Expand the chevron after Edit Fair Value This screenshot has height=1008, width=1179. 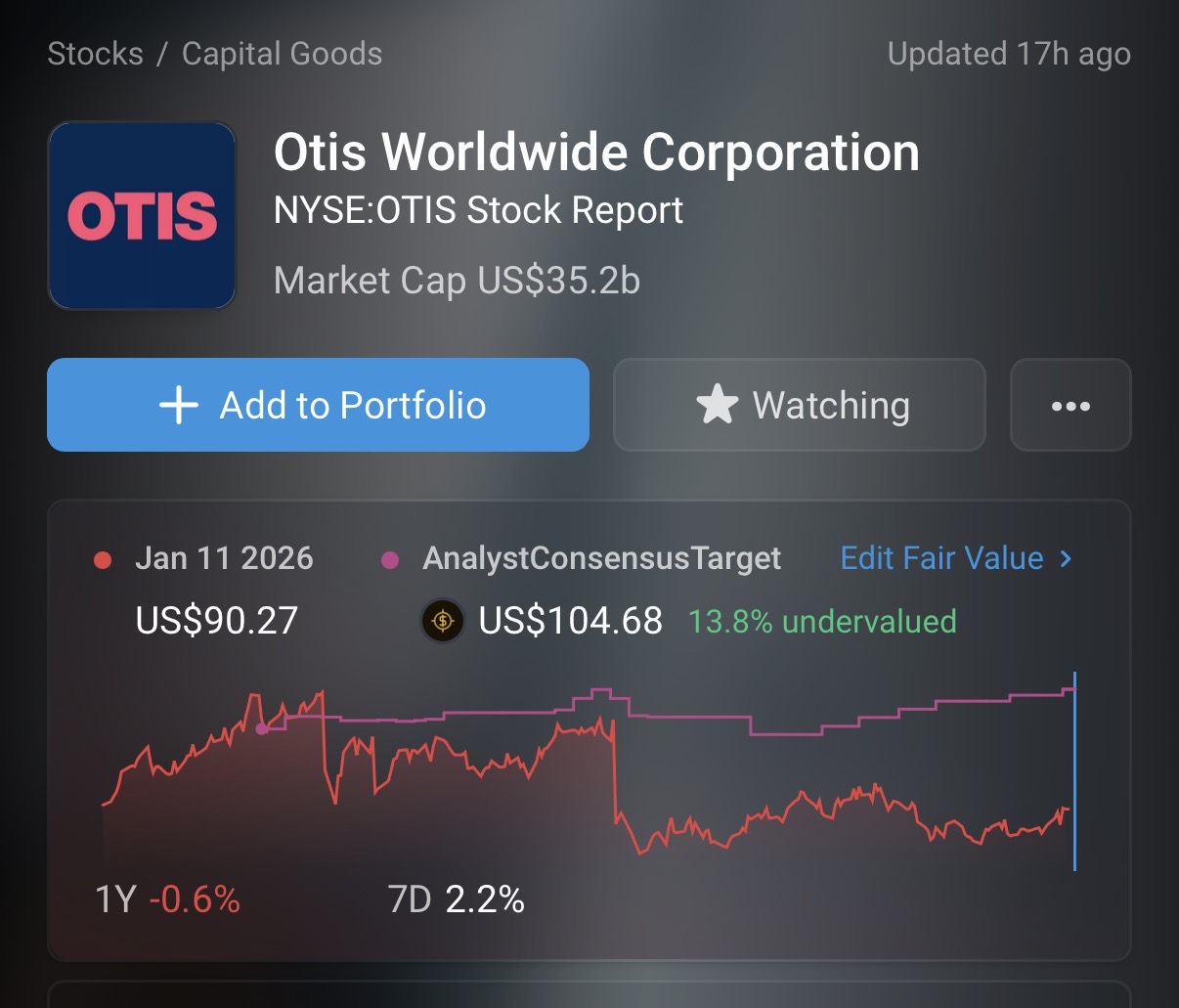click(1067, 558)
